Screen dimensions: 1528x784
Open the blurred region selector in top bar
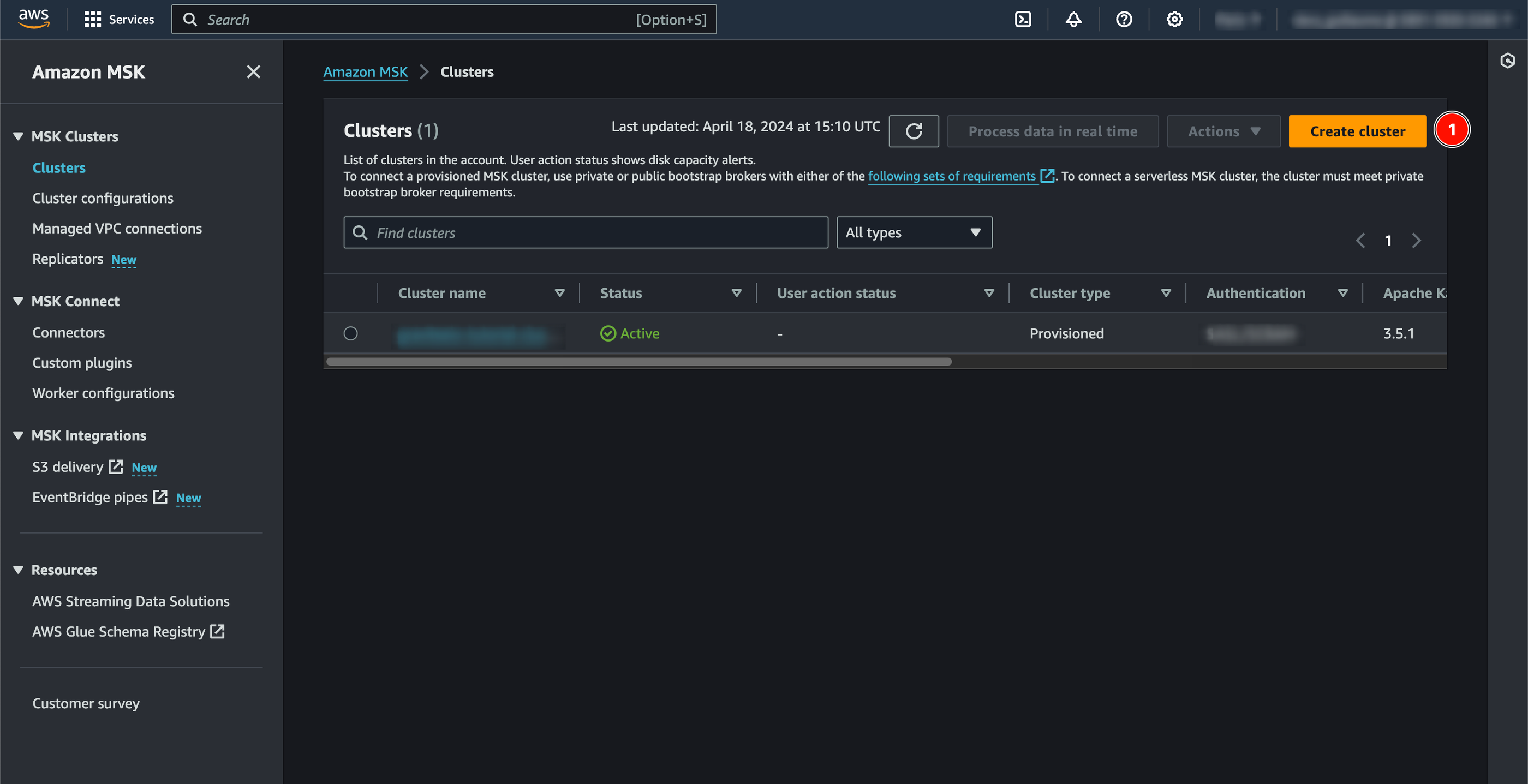pyautogui.click(x=1238, y=20)
